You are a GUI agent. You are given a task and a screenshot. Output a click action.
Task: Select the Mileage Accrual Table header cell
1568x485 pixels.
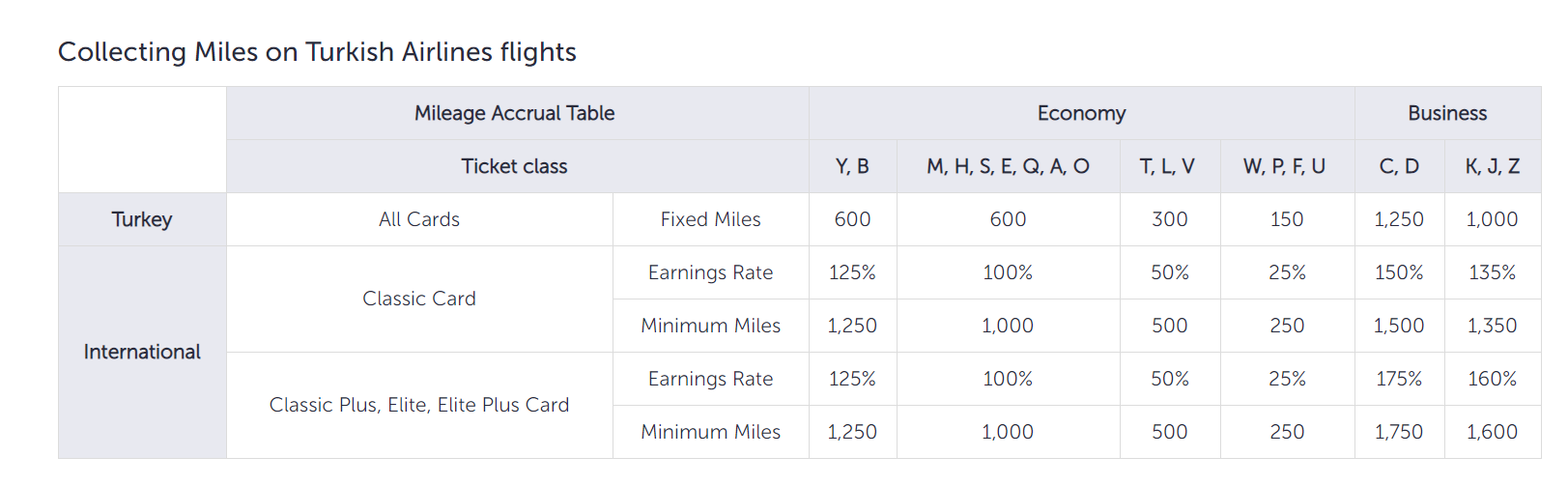515,113
